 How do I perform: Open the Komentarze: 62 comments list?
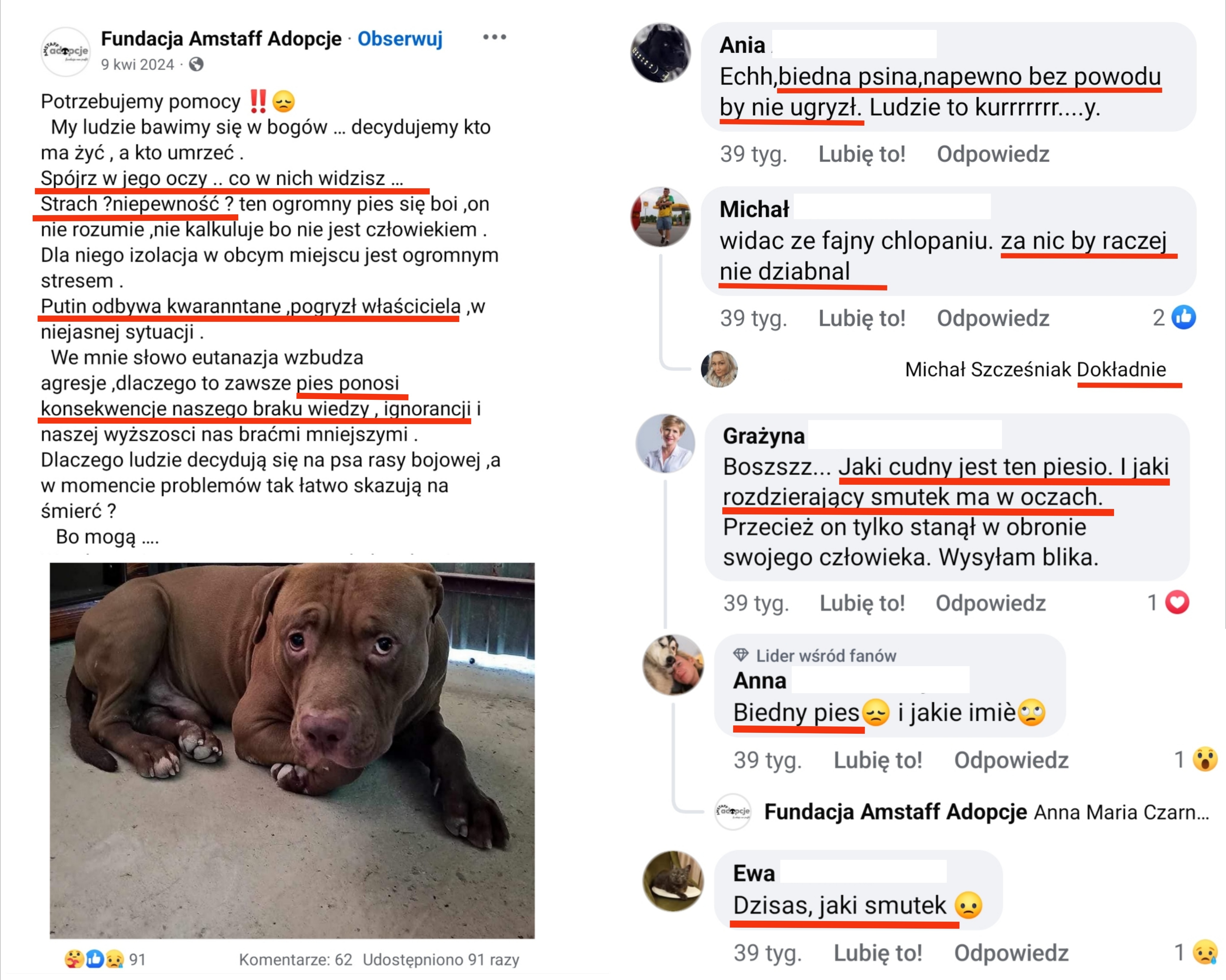(296, 960)
